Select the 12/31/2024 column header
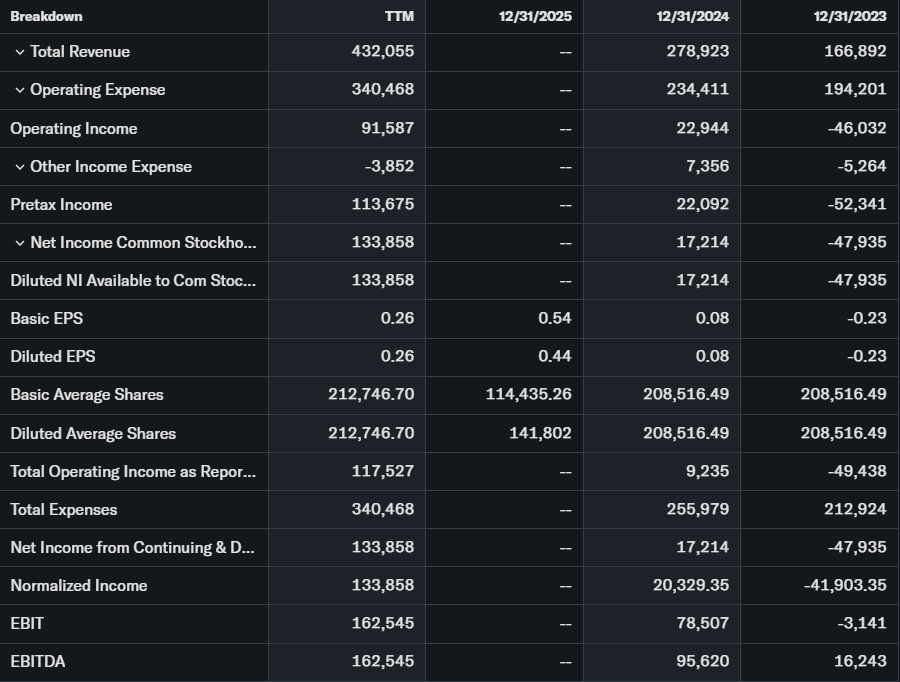The image size is (900, 682). (x=692, y=16)
